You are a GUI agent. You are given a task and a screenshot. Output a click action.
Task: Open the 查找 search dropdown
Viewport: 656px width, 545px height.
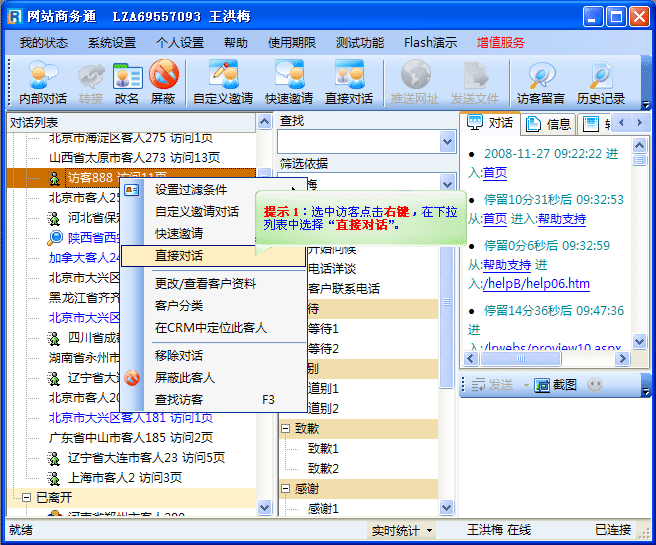pos(447,142)
